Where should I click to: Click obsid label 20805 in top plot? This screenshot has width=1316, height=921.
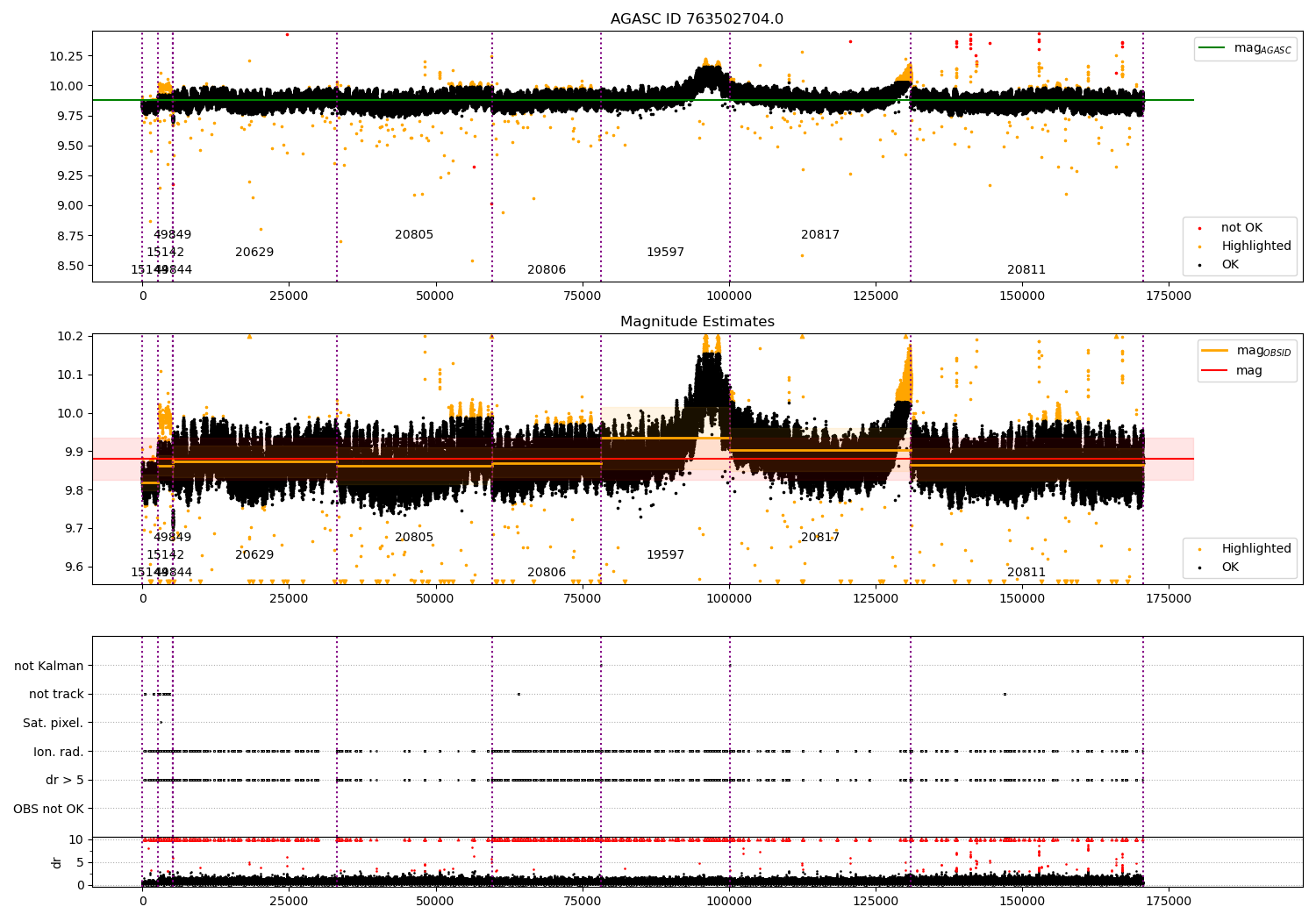[x=414, y=235]
